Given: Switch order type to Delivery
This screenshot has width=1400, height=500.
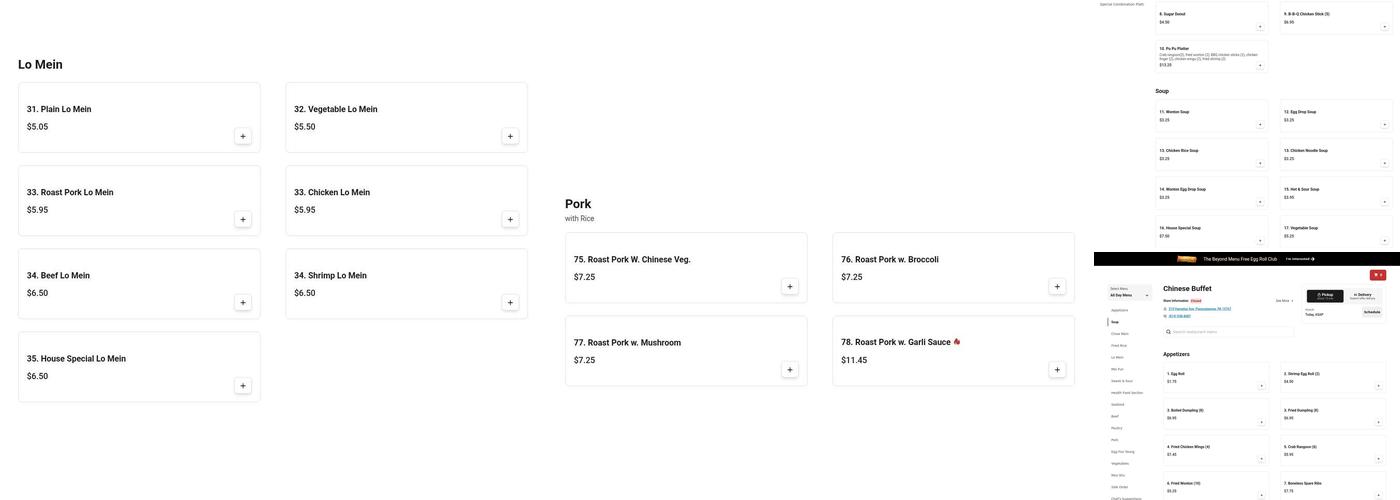Looking at the screenshot, I should (1362, 296).
